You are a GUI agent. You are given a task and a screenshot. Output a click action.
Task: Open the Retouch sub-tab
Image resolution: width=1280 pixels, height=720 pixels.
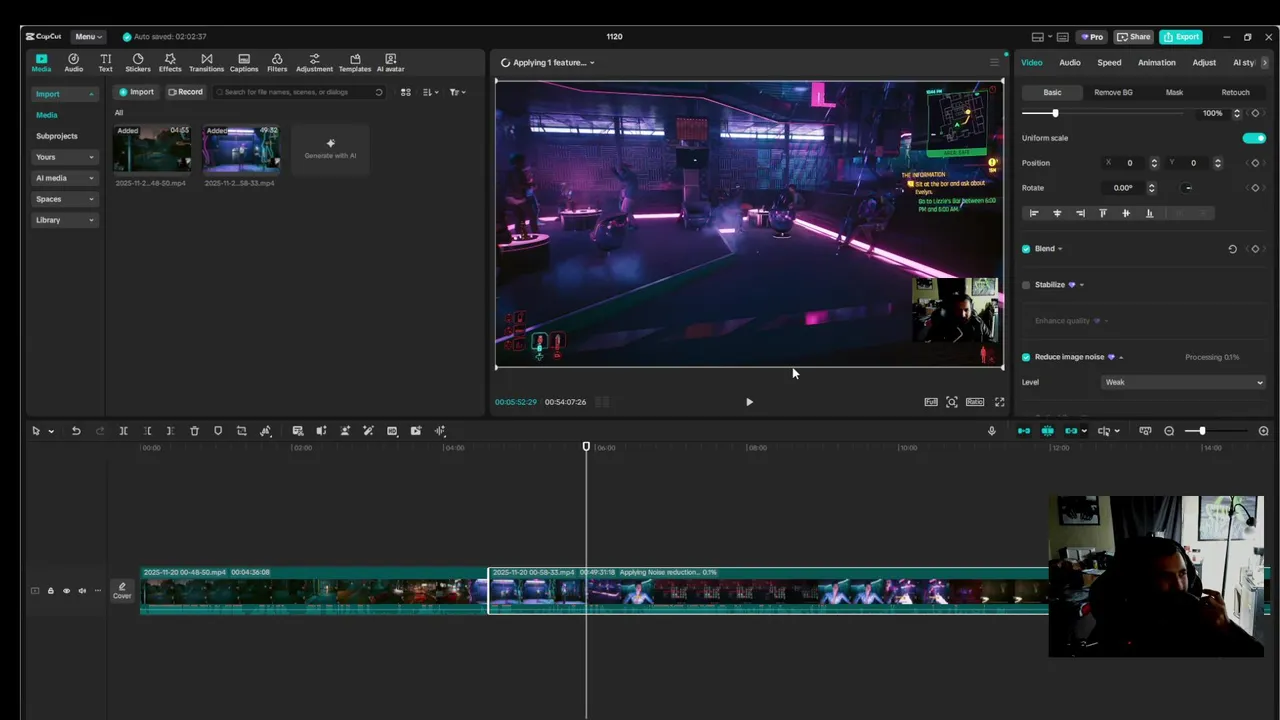1235,92
